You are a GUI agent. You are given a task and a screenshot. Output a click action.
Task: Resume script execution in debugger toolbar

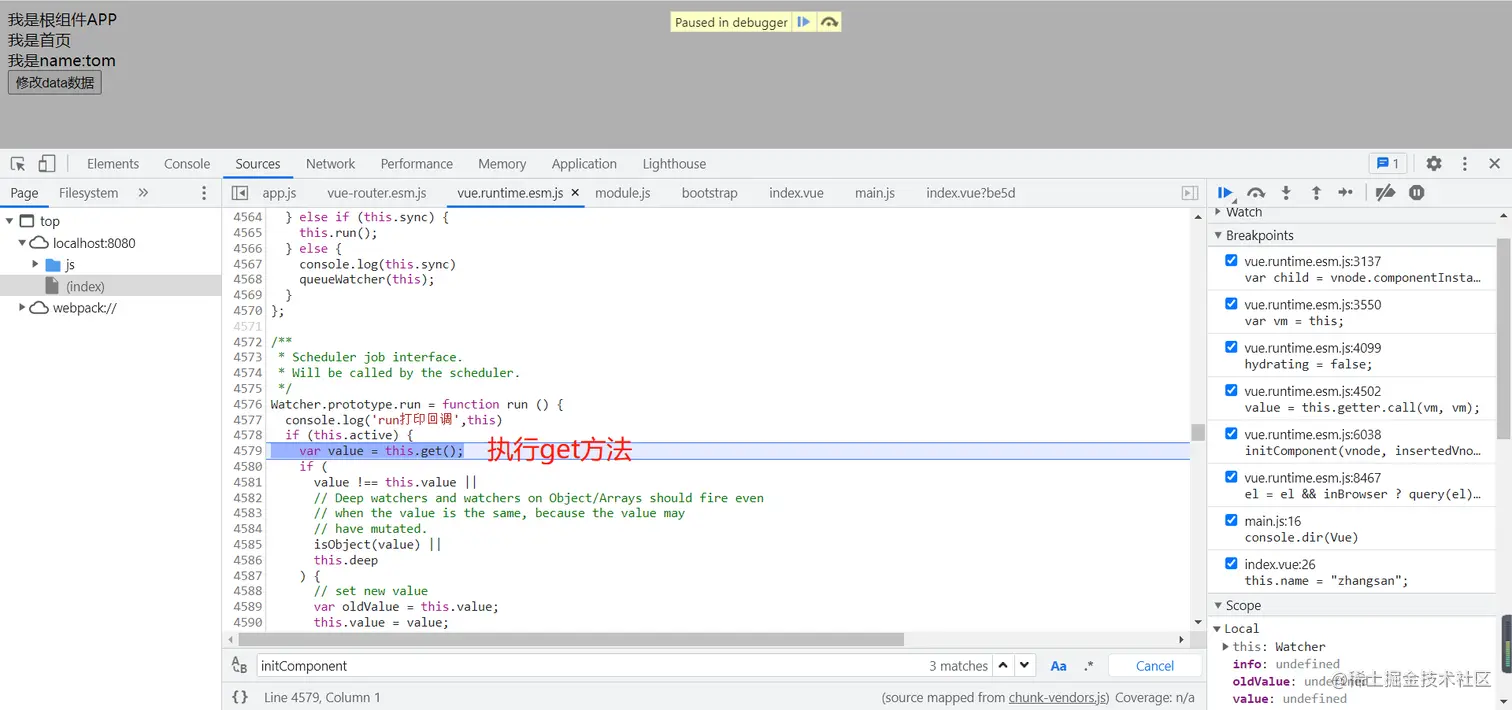click(1226, 193)
